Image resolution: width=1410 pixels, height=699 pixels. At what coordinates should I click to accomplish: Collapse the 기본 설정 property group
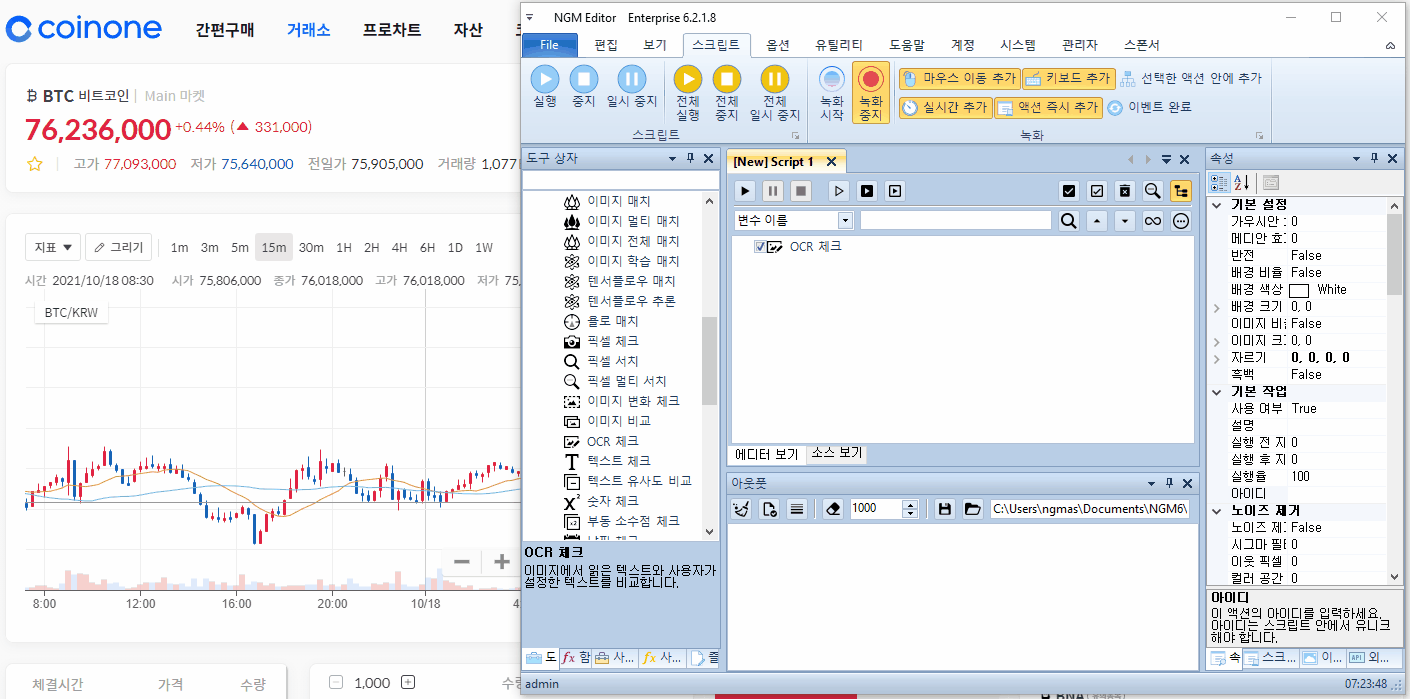[1217, 204]
